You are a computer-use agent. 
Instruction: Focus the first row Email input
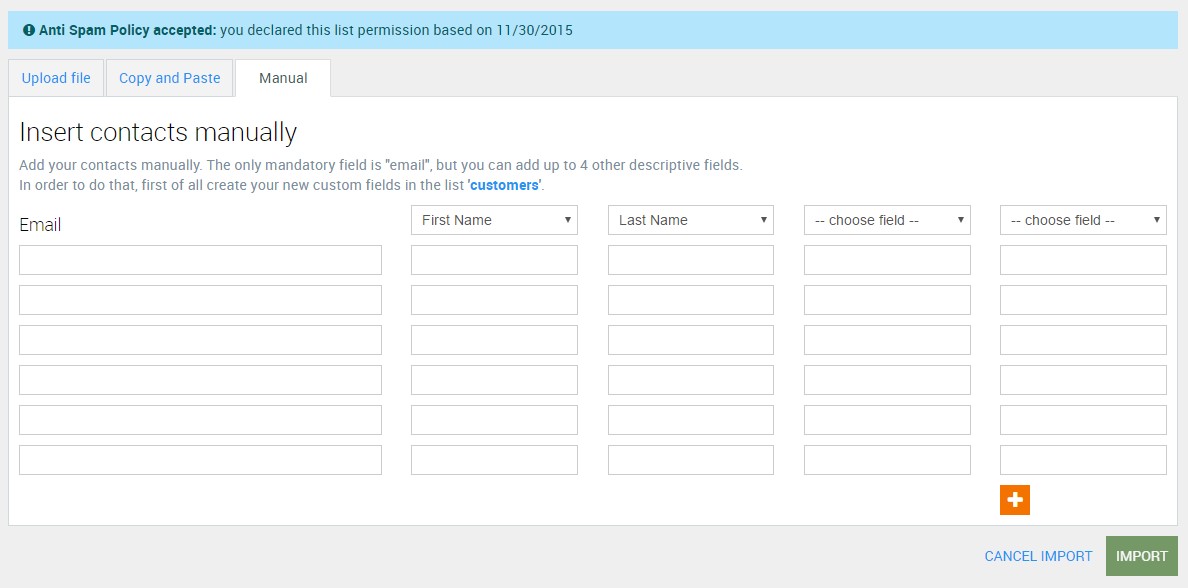[200, 260]
